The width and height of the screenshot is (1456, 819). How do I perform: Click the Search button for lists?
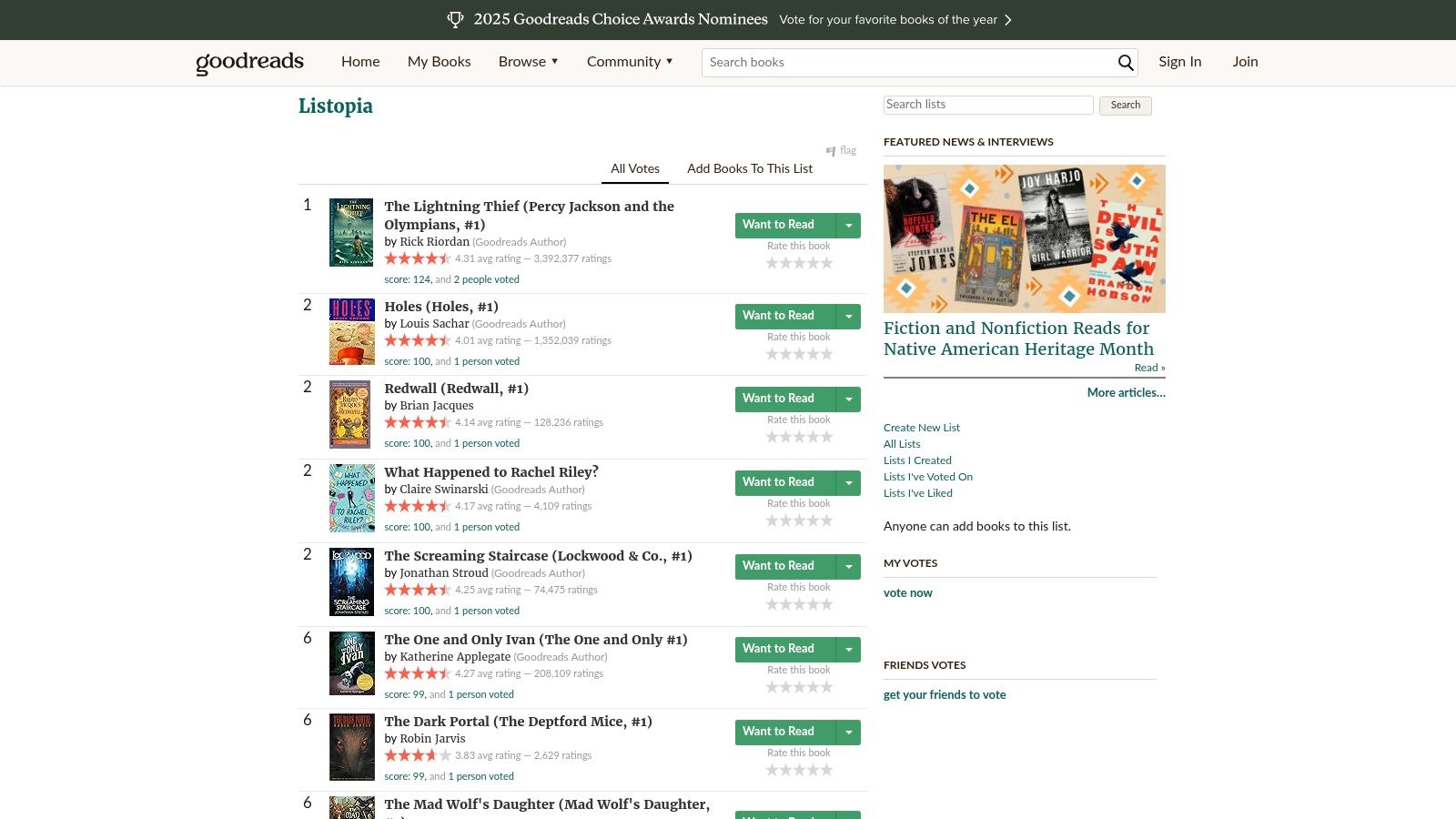(1125, 106)
